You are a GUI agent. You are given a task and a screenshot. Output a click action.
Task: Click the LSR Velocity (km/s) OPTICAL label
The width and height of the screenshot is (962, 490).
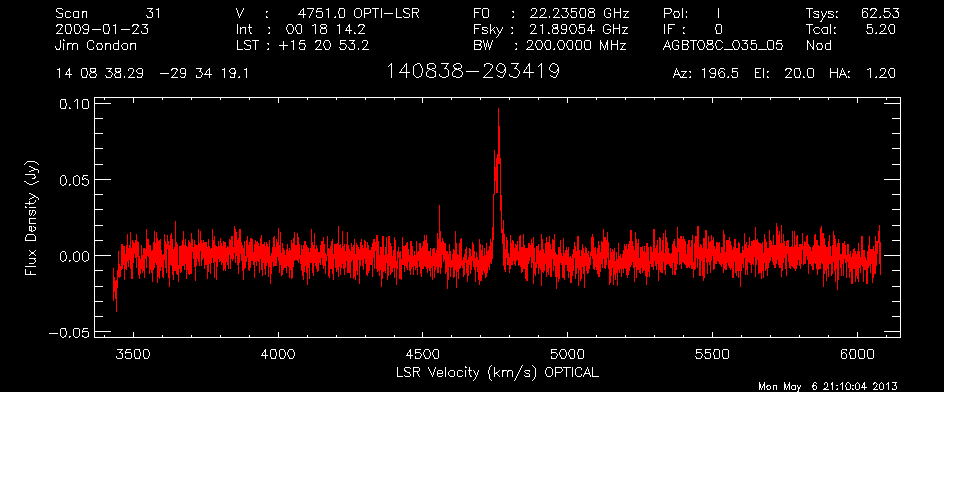point(497,373)
